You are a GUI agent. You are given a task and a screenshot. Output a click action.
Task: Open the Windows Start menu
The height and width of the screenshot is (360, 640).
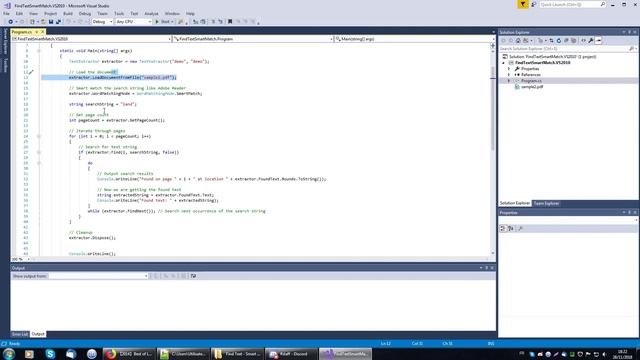tap(8, 353)
